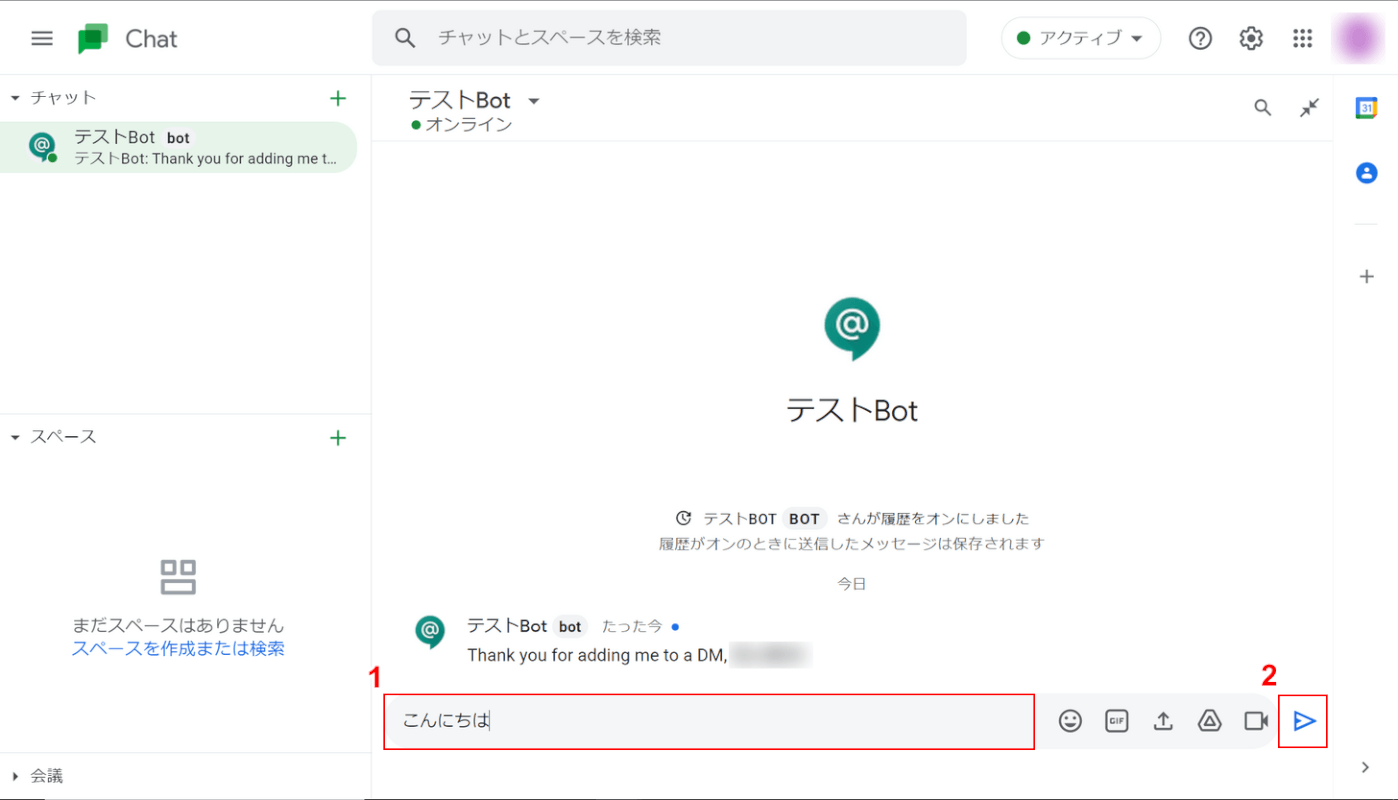Open Google Calendar side panel icon
Screen dimensions: 1398x800
(1367, 108)
